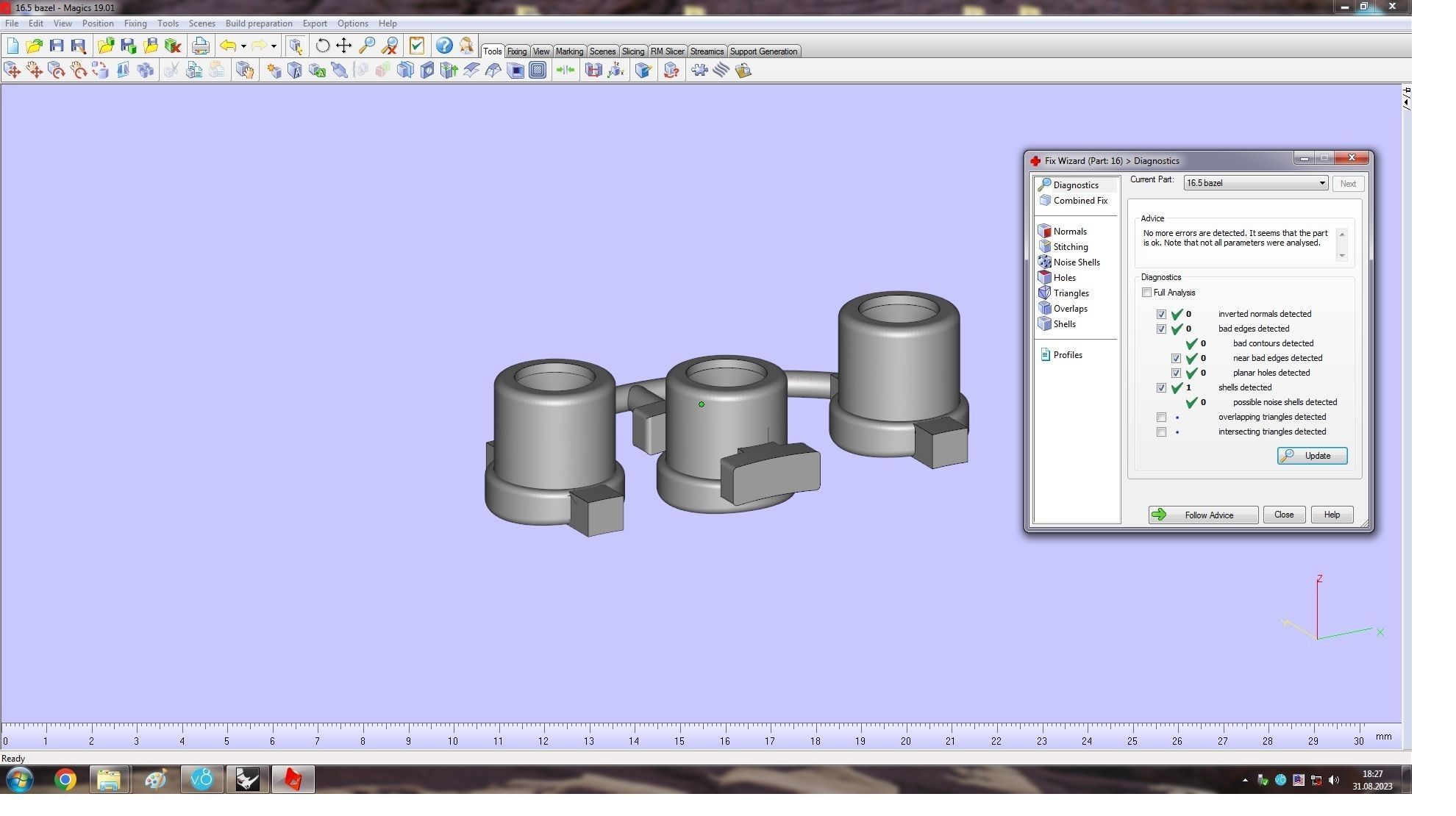Click the Undo arrow icon
This screenshot has width=1456, height=816.
click(x=228, y=46)
